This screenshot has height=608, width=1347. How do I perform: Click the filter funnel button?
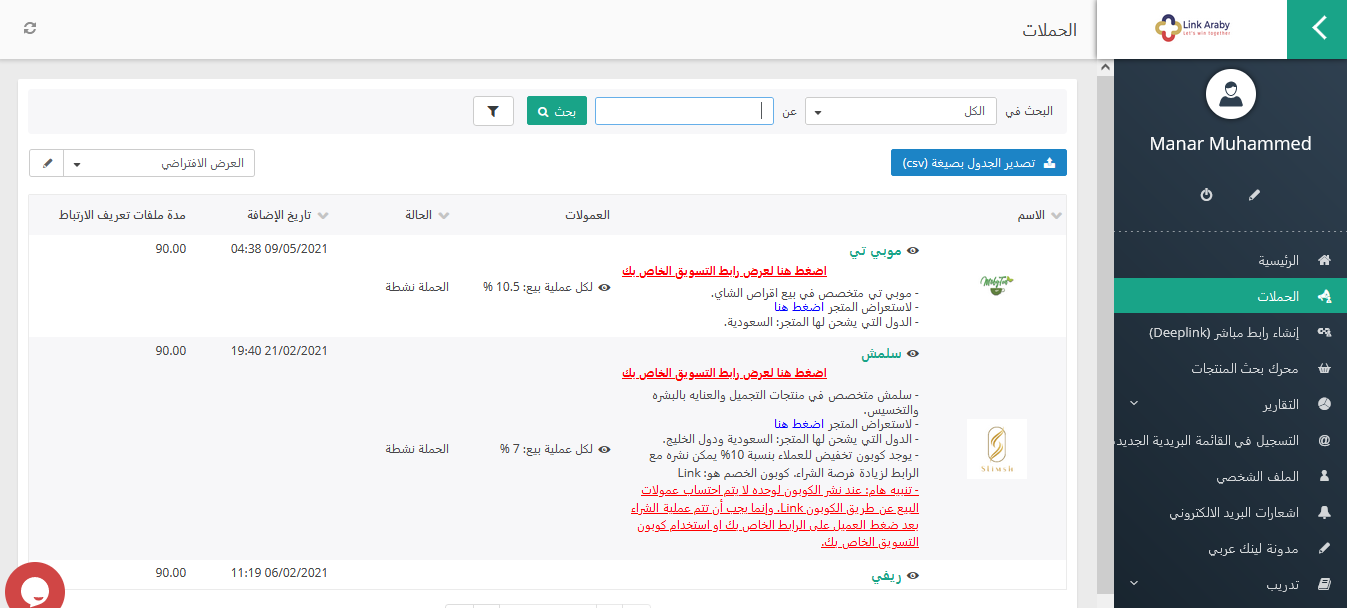coord(493,111)
